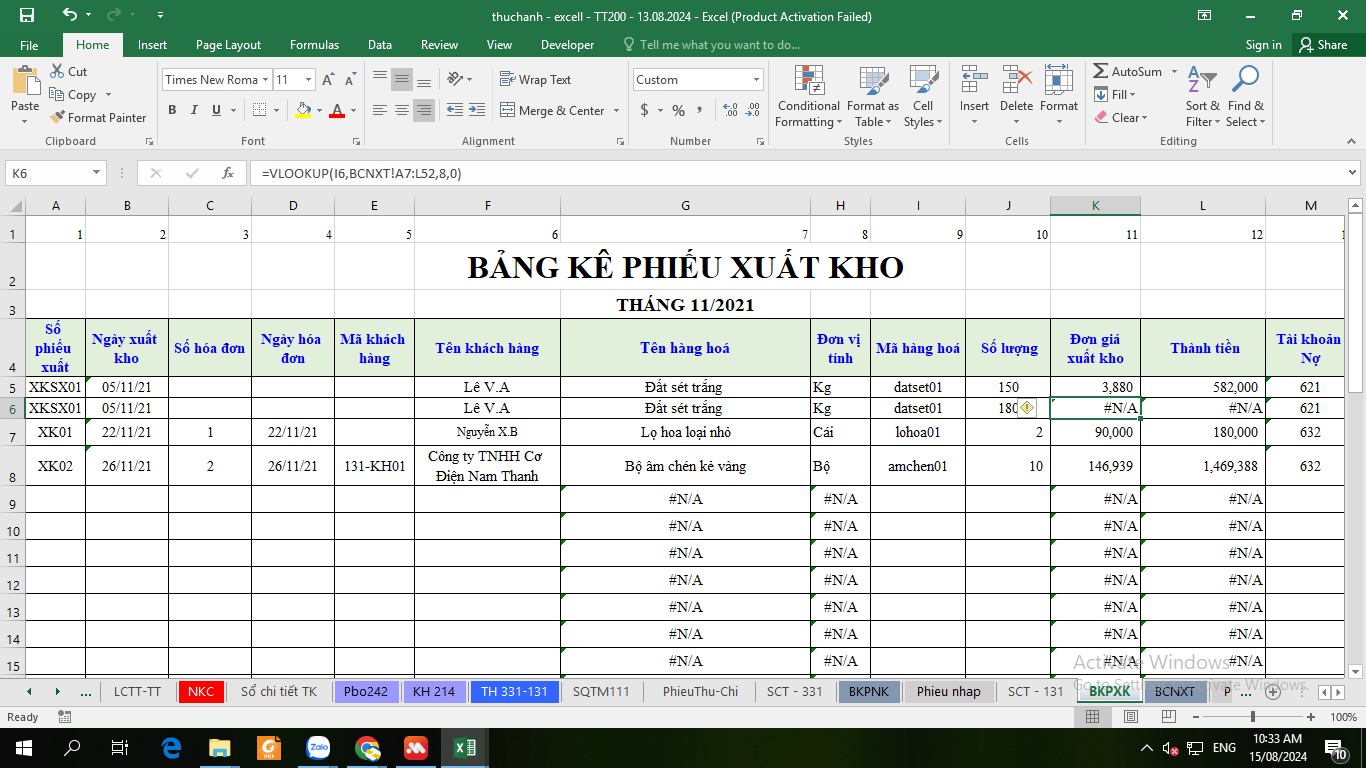The width and height of the screenshot is (1366, 768).
Task: Click the Save icon in quick access toolbar
Action: coord(27,15)
